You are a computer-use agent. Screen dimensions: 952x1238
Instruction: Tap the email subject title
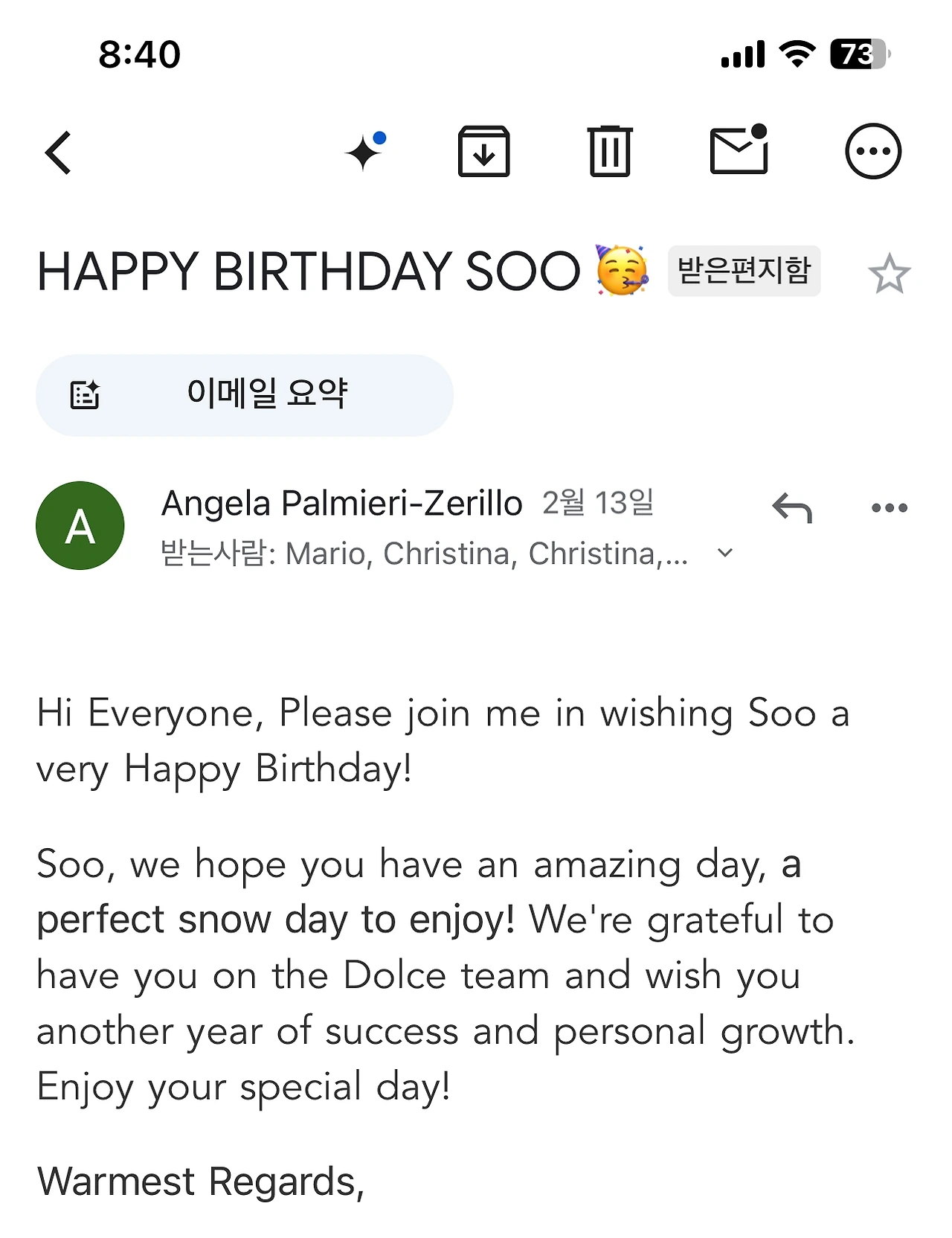308,271
